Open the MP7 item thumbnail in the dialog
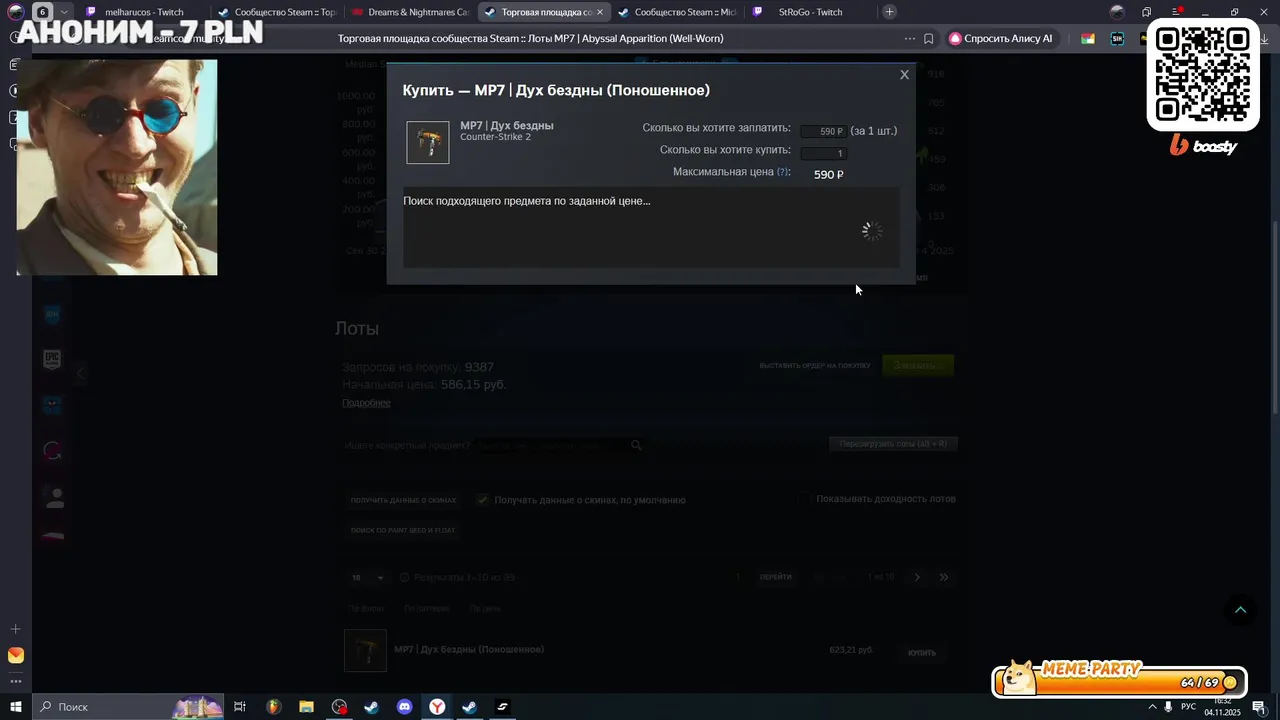This screenshot has height=720, width=1280. click(428, 142)
